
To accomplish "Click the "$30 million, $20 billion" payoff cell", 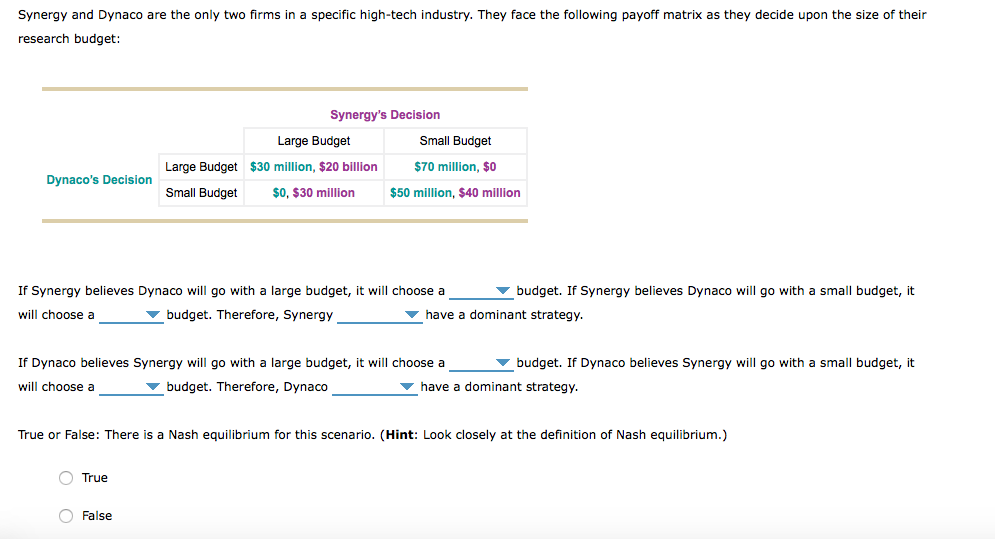I will (x=314, y=167).
